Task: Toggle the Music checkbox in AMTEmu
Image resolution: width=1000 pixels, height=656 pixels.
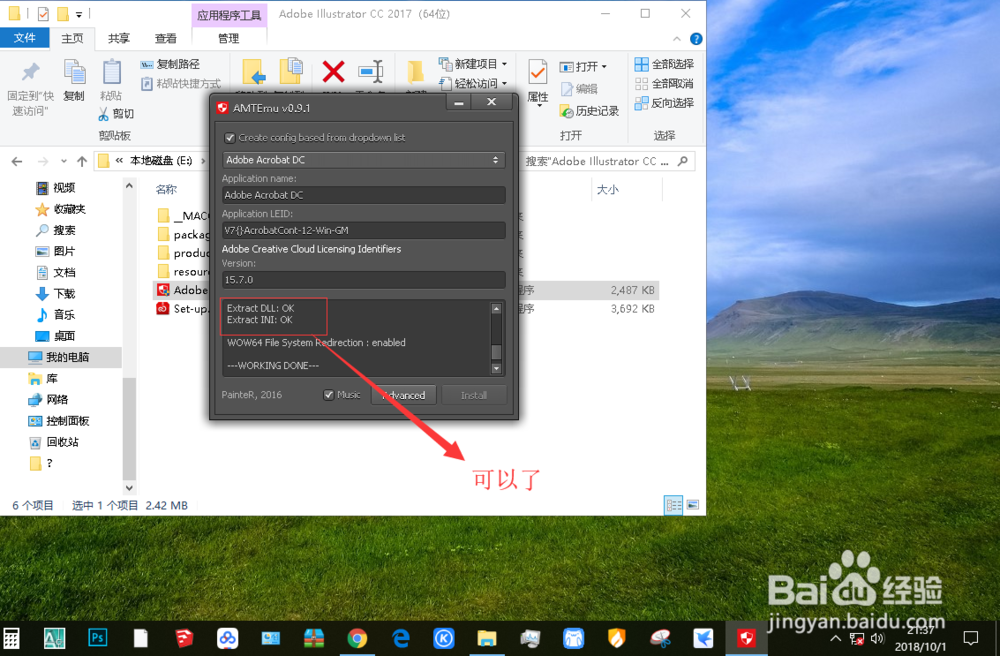Action: (x=328, y=395)
